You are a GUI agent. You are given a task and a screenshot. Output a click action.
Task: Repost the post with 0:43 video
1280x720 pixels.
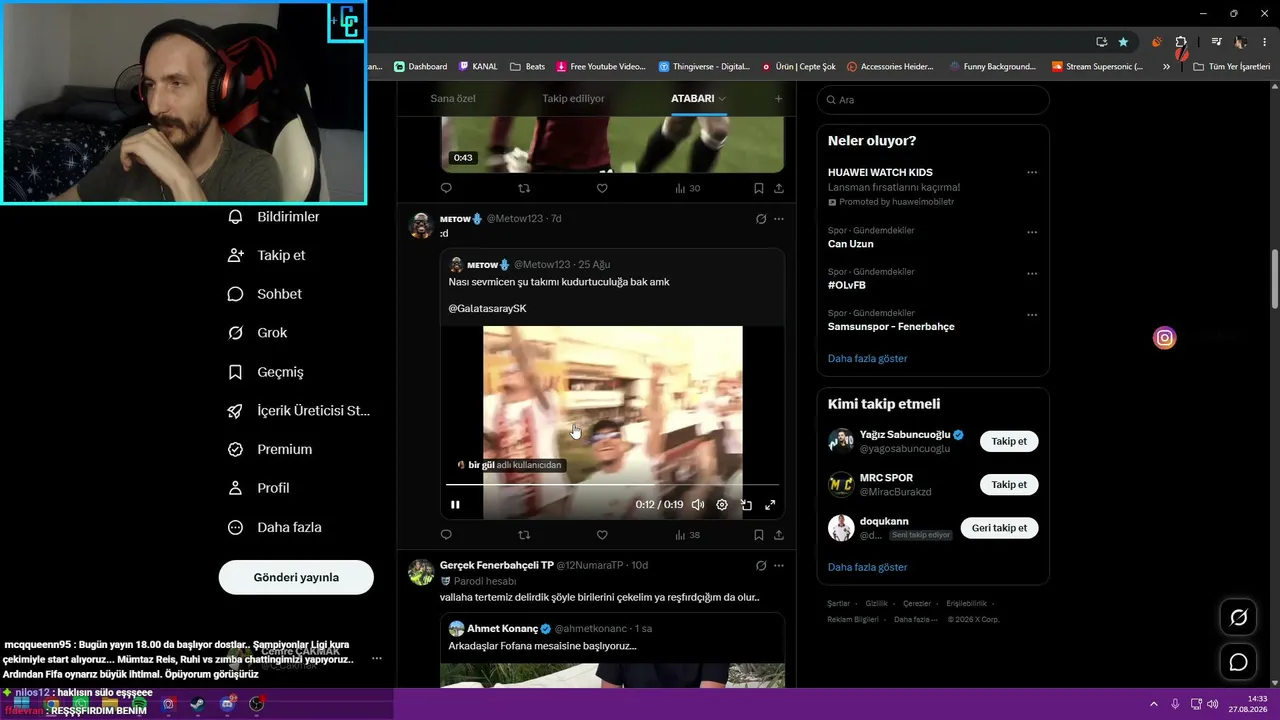(x=524, y=188)
